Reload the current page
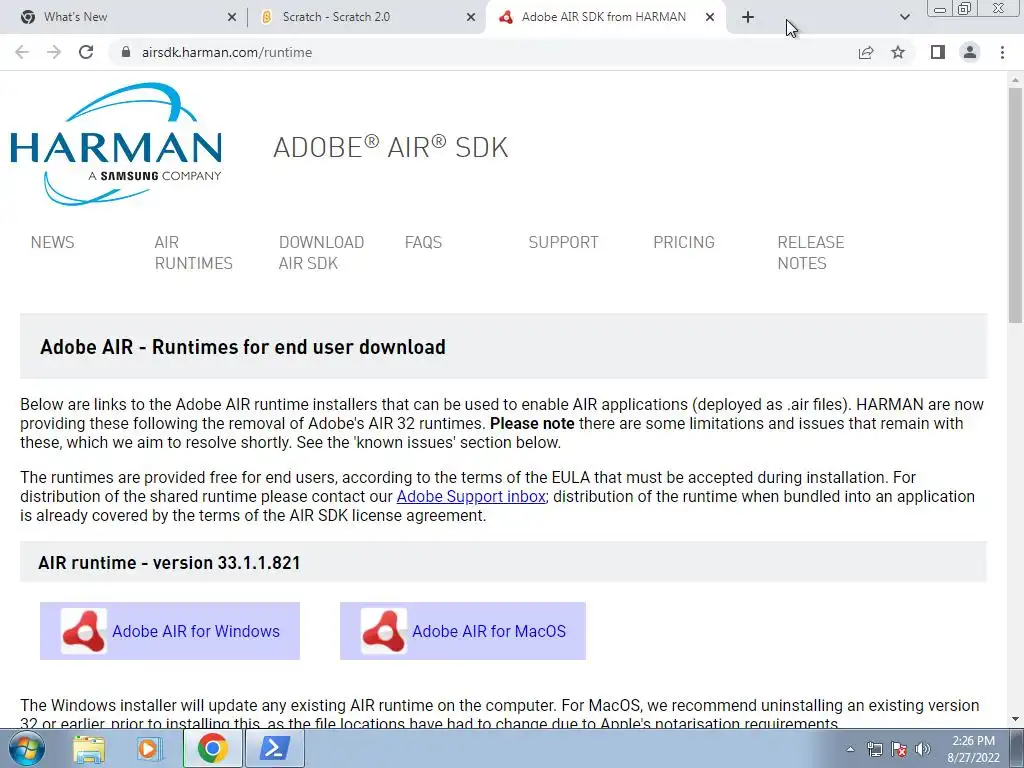The width and height of the screenshot is (1024, 768). (x=86, y=52)
